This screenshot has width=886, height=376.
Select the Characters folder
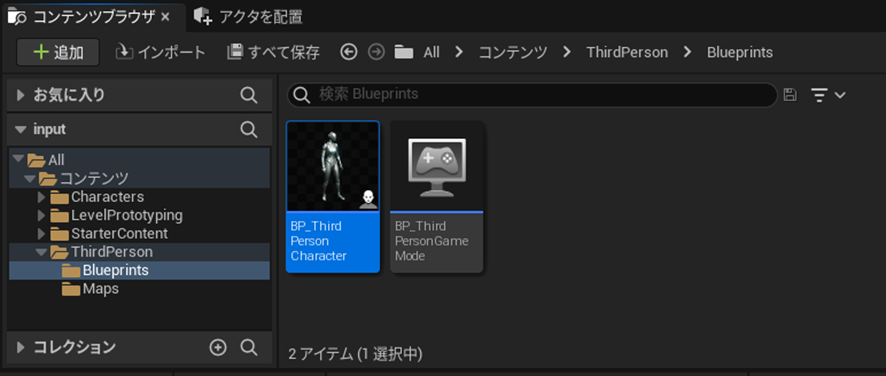[x=140, y=197]
